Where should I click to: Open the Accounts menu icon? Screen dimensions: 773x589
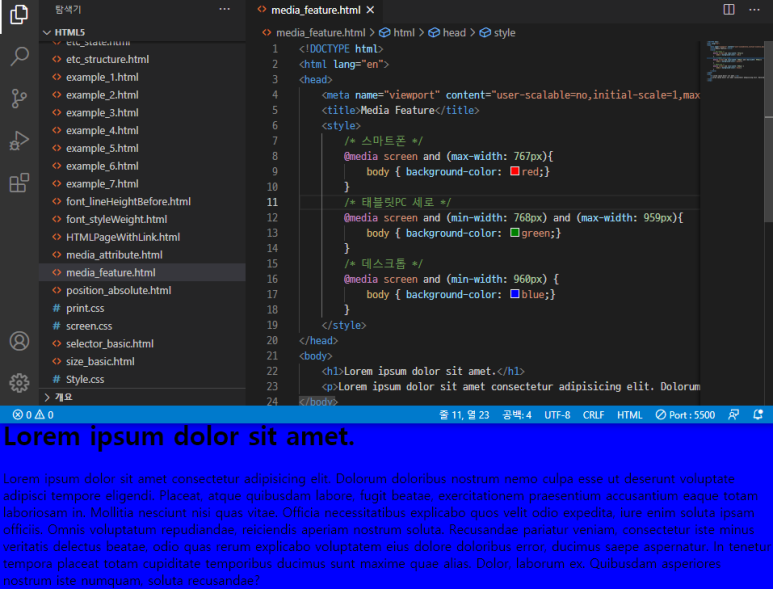tap(19, 341)
